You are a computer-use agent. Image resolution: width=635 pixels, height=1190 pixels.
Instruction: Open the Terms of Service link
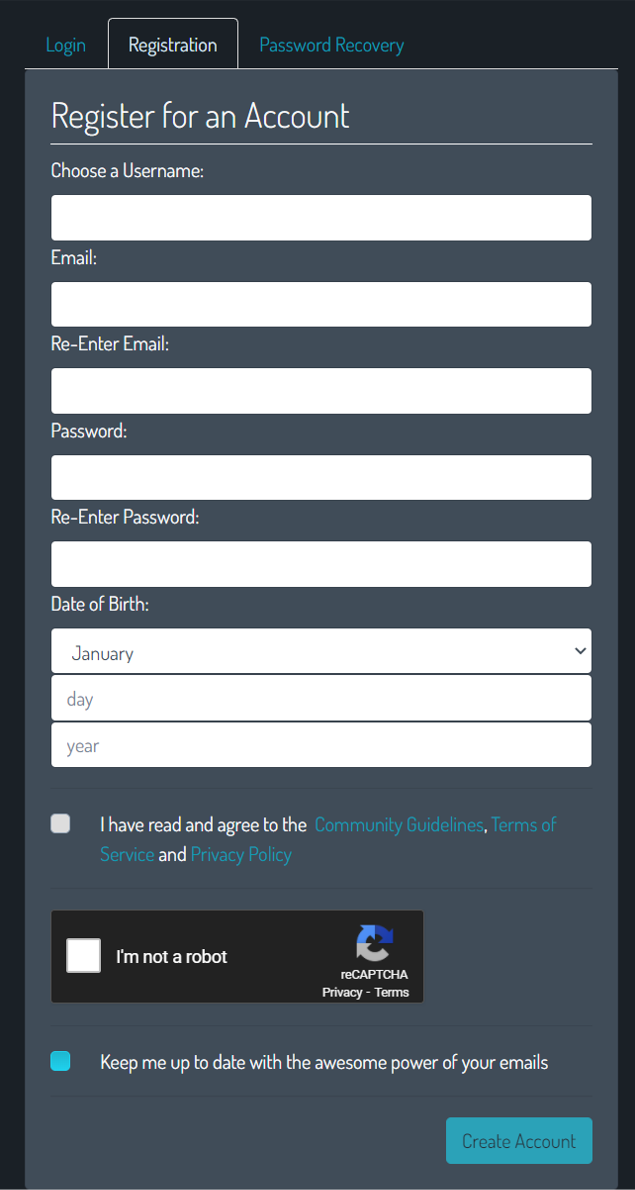523,825
